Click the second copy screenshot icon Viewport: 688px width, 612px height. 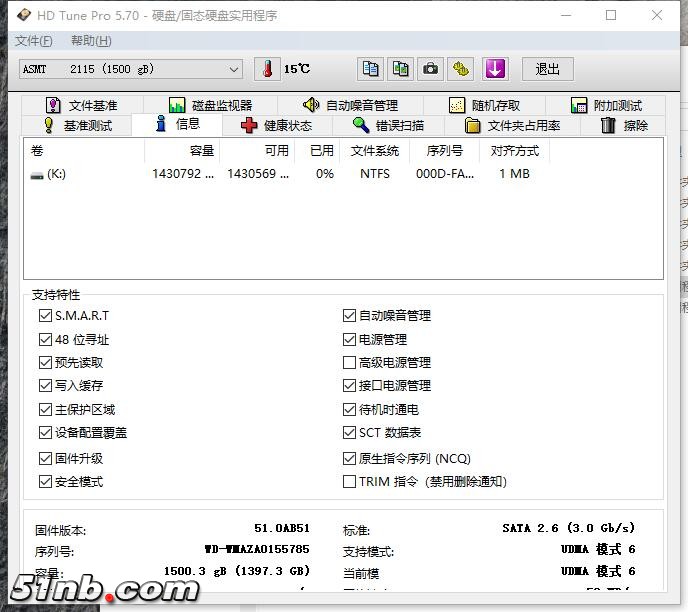click(400, 69)
